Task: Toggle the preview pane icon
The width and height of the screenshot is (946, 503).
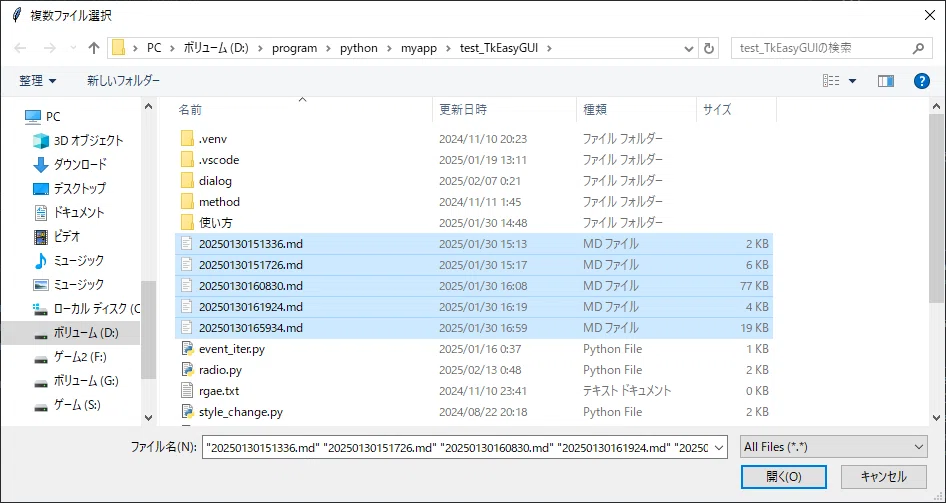Action: click(886, 81)
